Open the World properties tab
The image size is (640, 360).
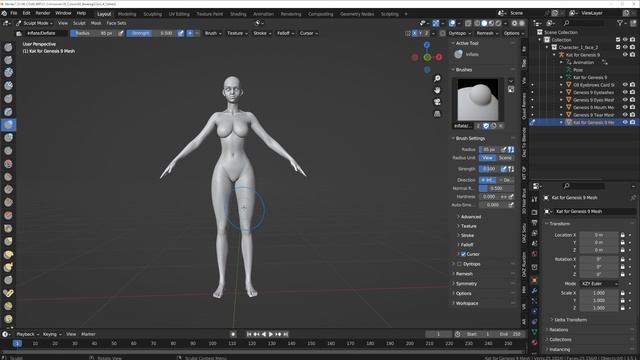535,254
